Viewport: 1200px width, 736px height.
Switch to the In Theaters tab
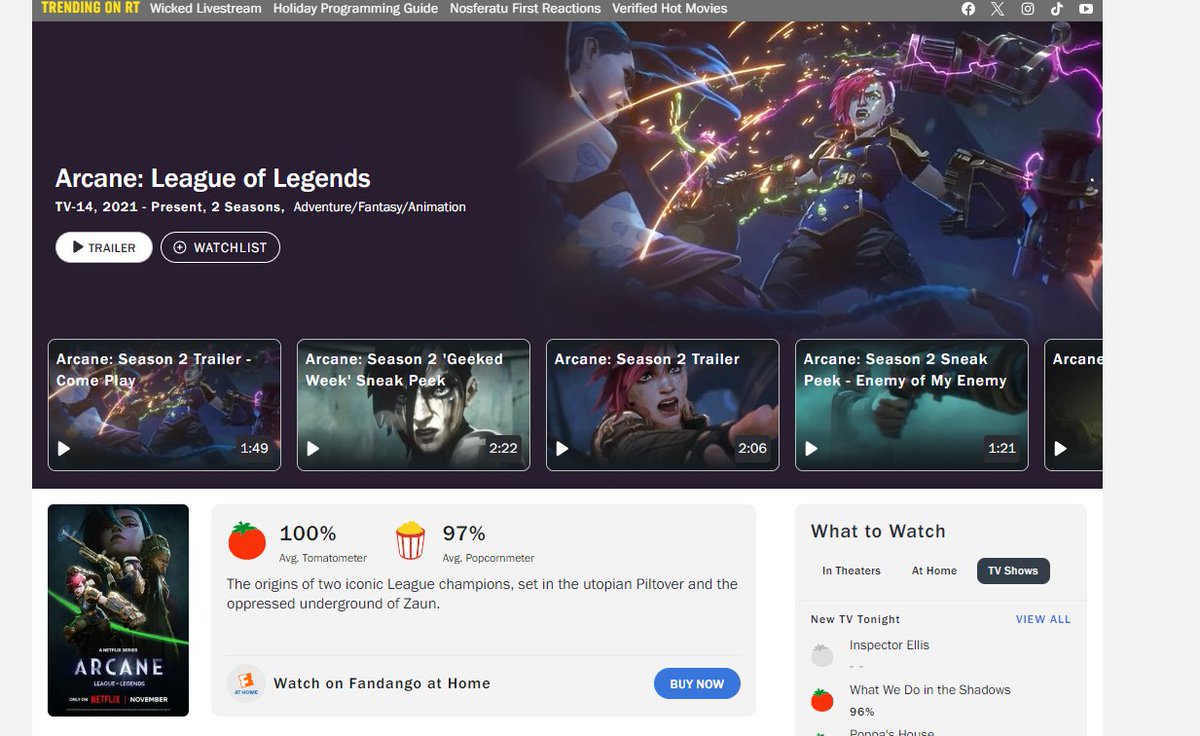click(x=851, y=571)
